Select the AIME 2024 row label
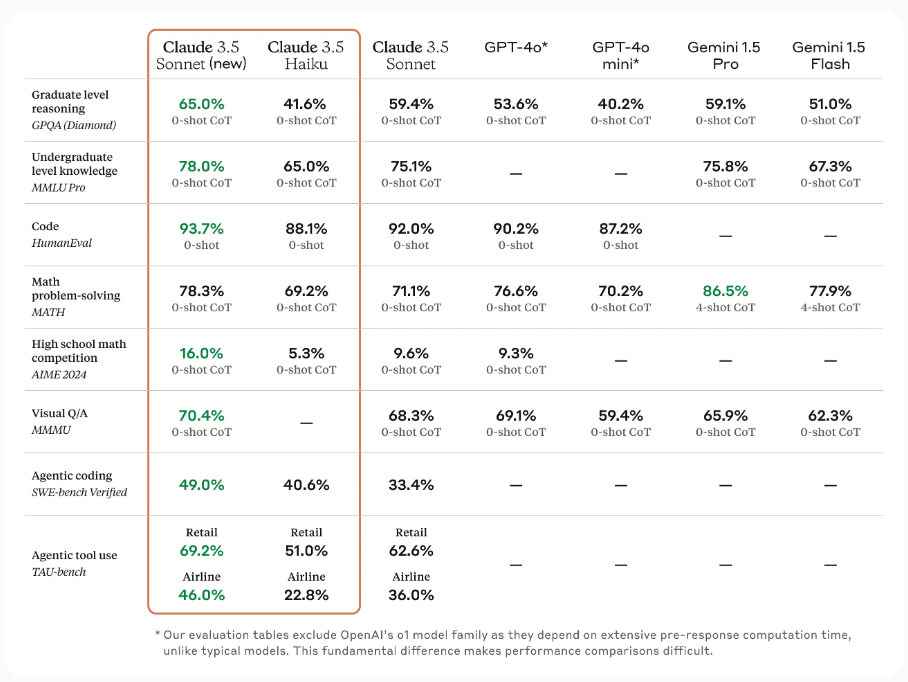908x682 pixels. (x=58, y=375)
